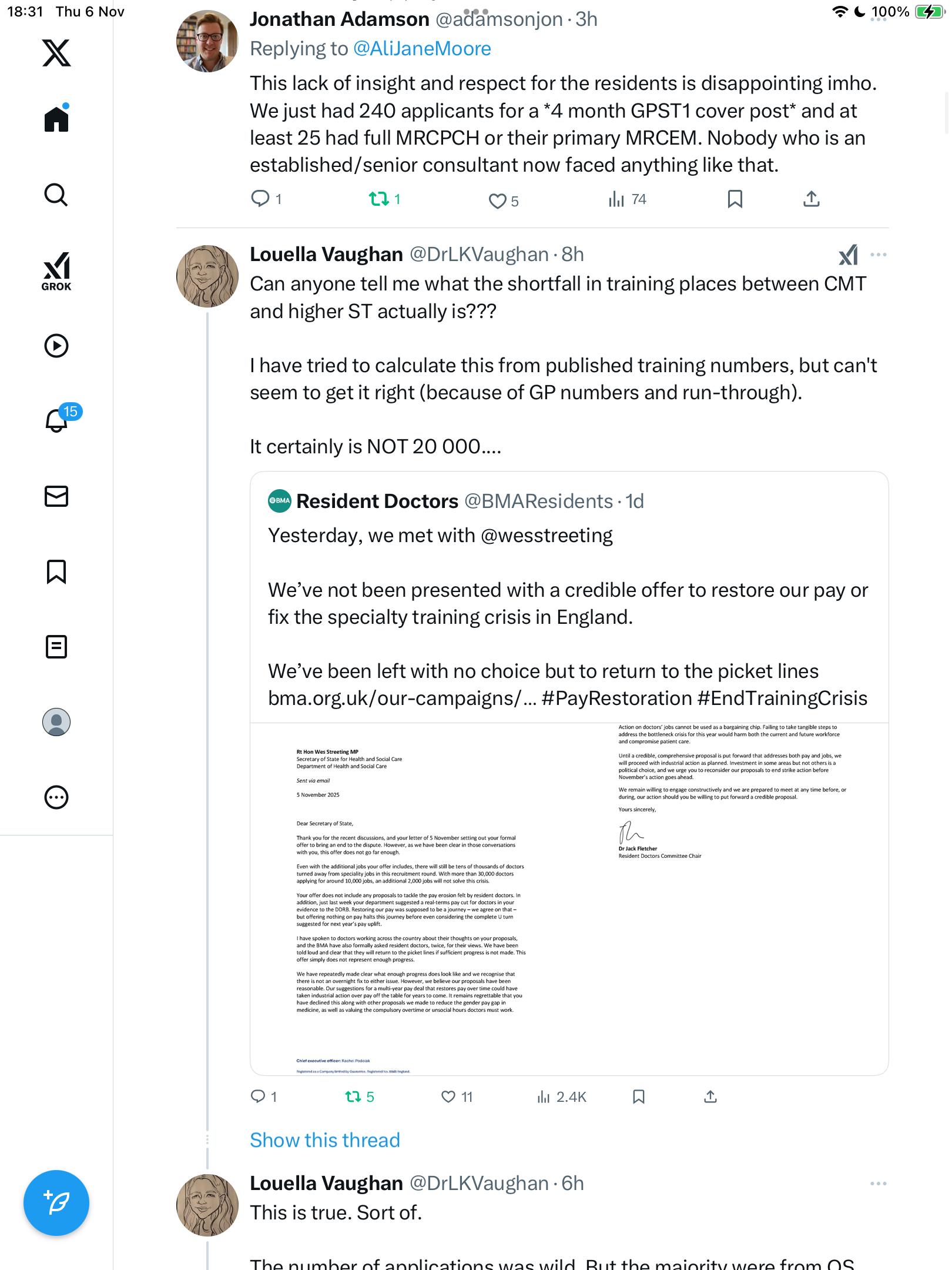Open the BMA letter image attachment
952x1270 pixels.
tap(569, 898)
